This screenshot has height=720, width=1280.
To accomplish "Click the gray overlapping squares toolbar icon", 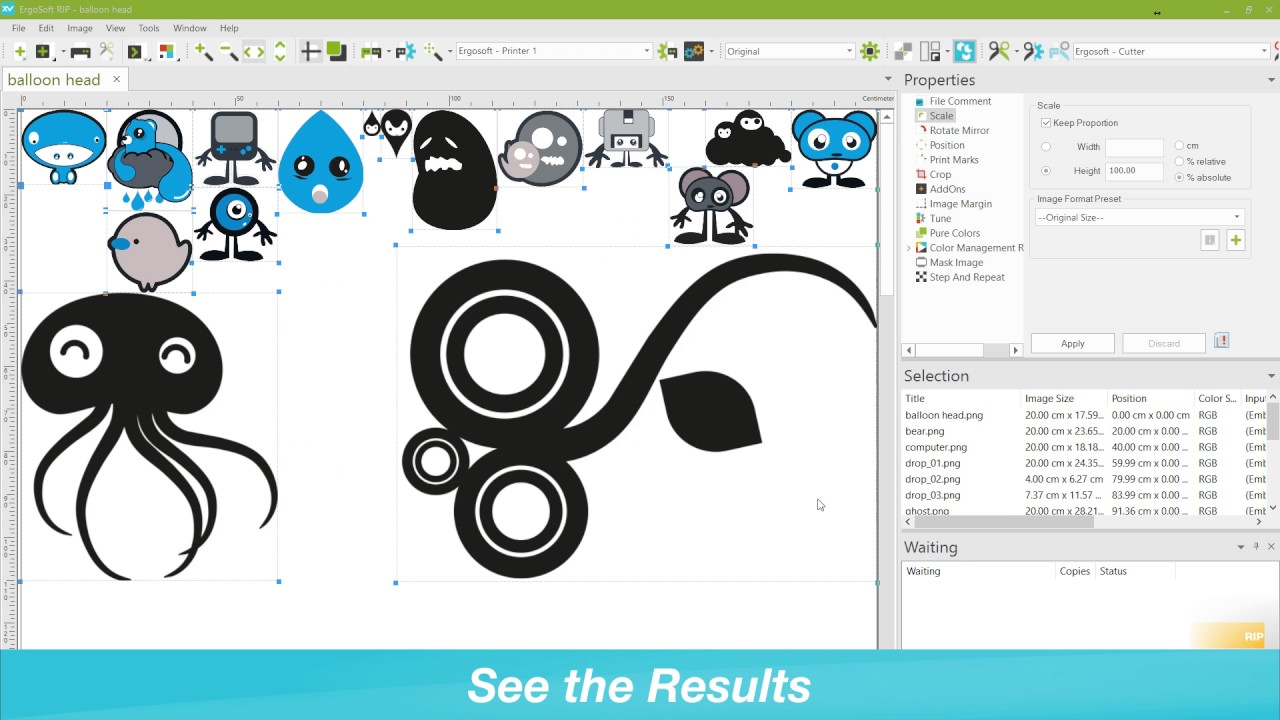I will pos(903,52).
